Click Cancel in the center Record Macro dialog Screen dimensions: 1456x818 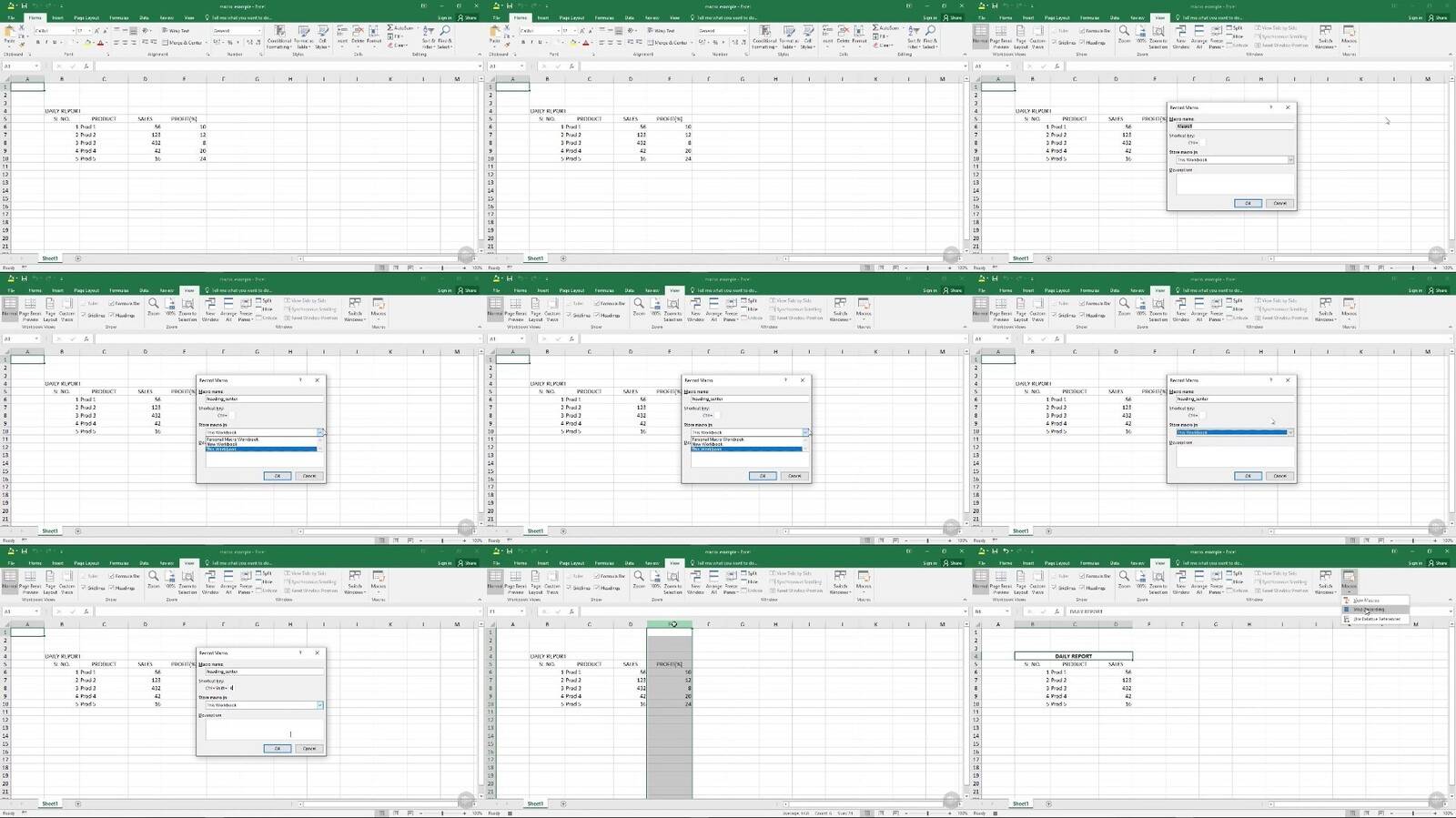(794, 476)
